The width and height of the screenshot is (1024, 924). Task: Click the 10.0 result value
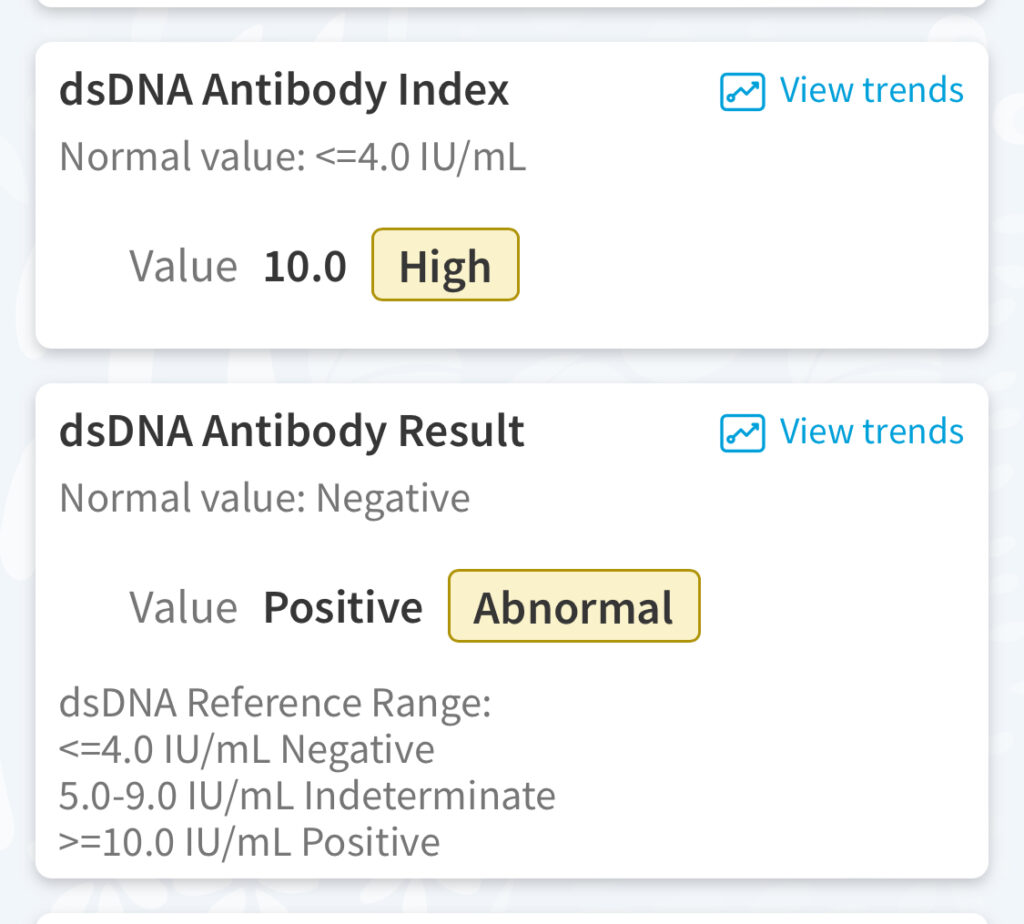point(305,267)
